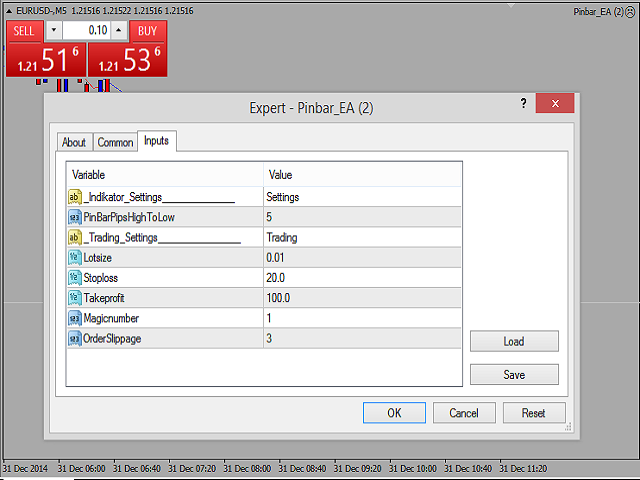640x480 pixels.
Task: Open the volume dropdown arrow in trade panel
Action: (x=54, y=30)
